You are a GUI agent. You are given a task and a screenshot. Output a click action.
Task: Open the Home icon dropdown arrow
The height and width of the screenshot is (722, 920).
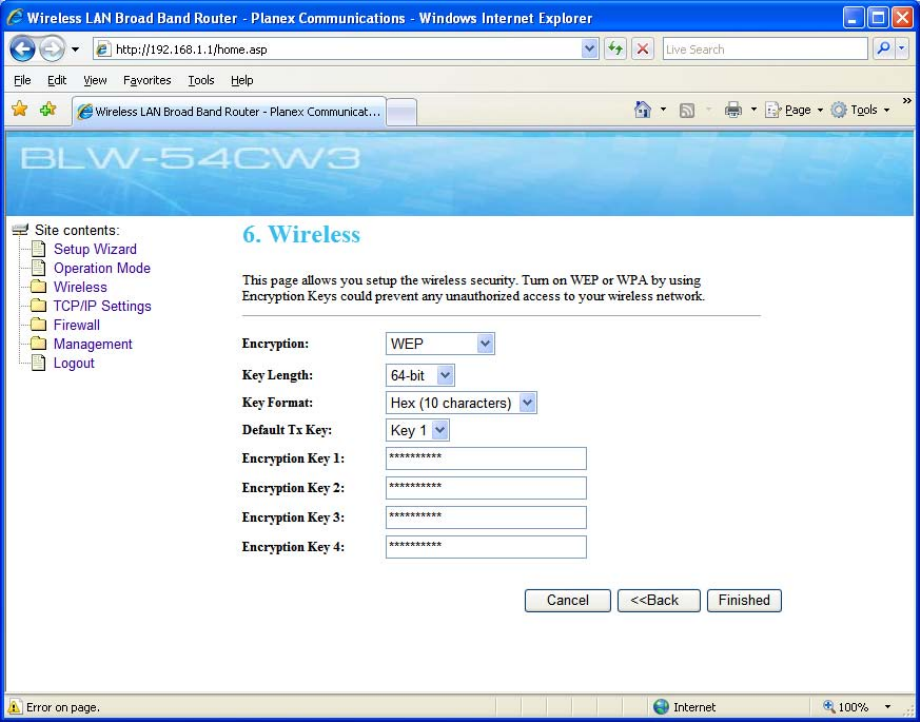pos(663,110)
